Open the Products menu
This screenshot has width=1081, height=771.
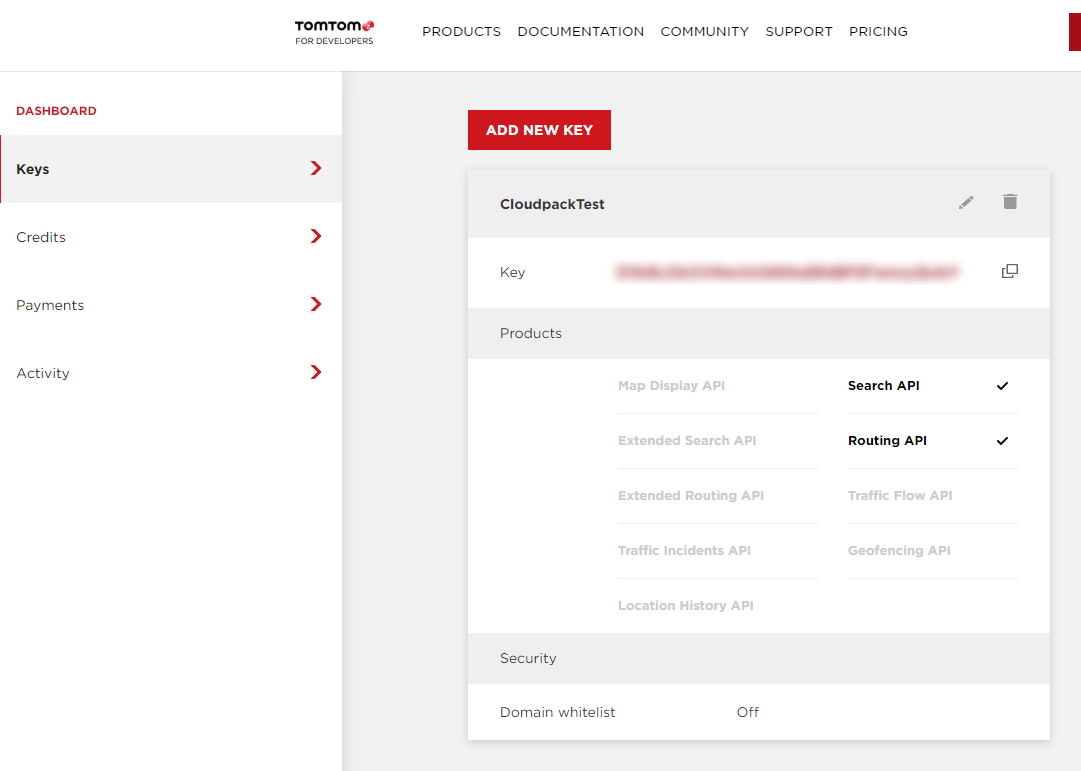tap(461, 32)
